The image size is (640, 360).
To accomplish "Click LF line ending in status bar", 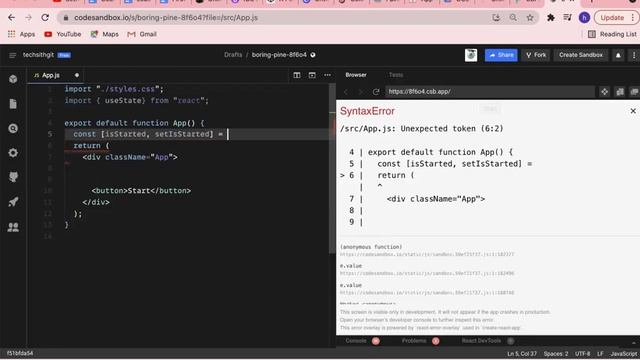I will coord(600,354).
